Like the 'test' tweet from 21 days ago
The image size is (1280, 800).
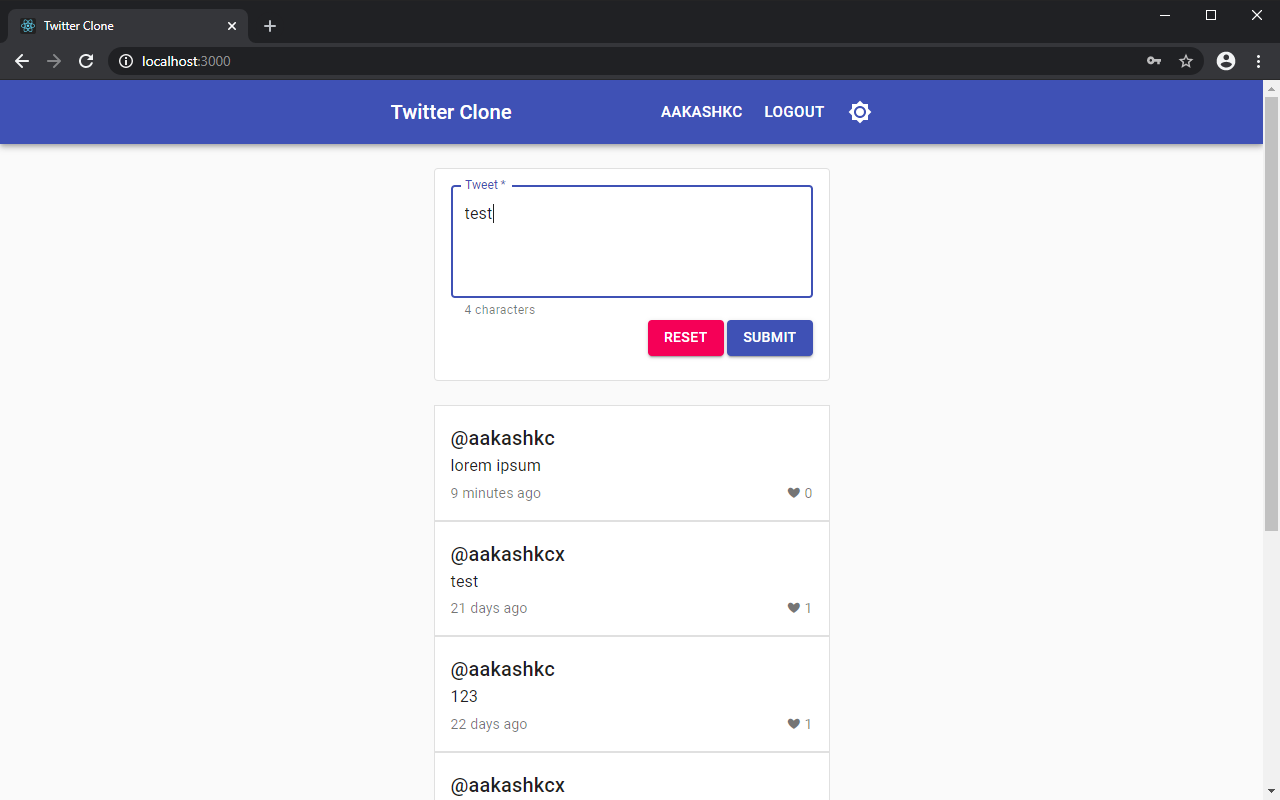794,608
